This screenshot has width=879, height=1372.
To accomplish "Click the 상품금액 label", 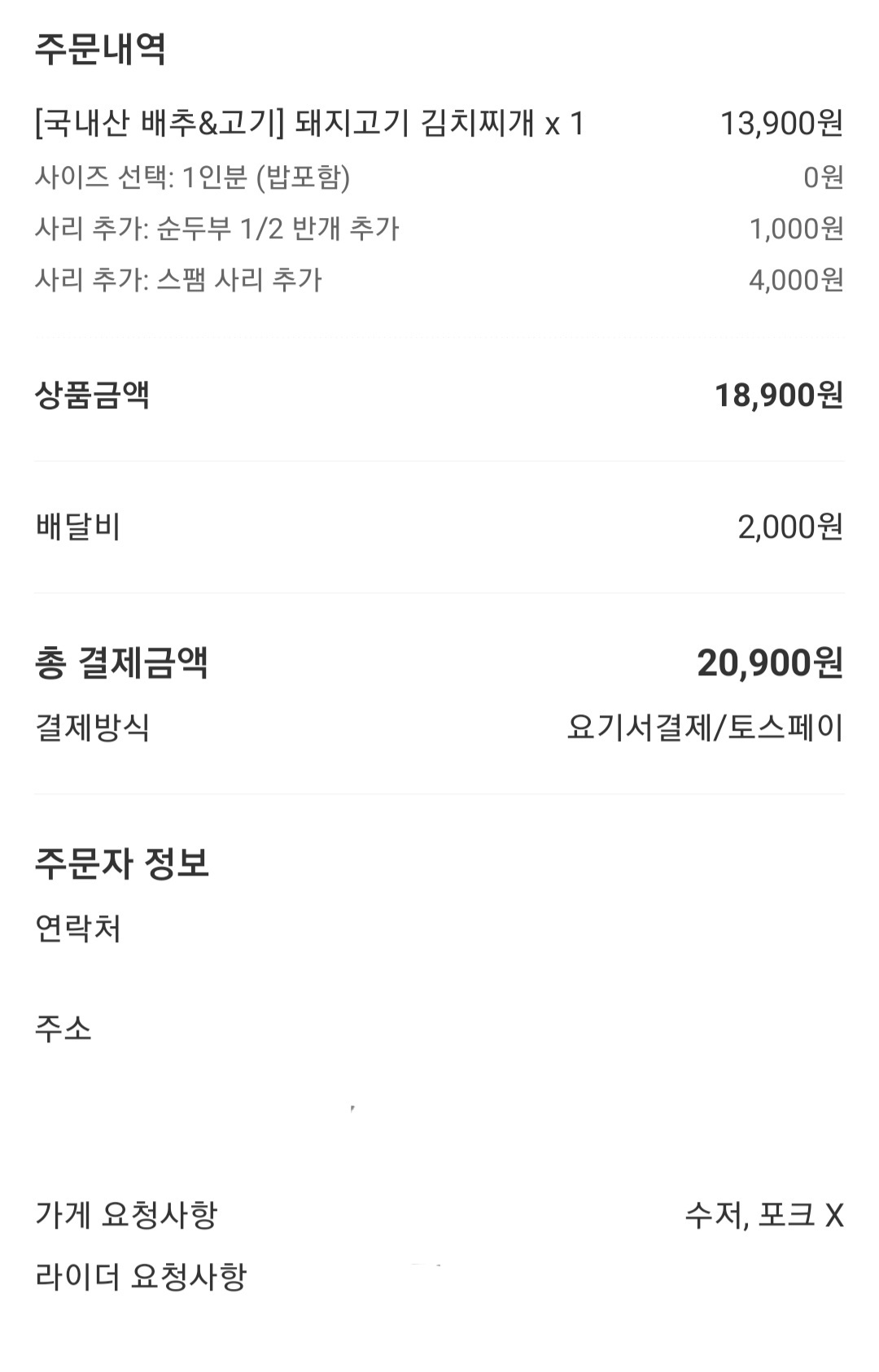I will pyautogui.click(x=92, y=395).
